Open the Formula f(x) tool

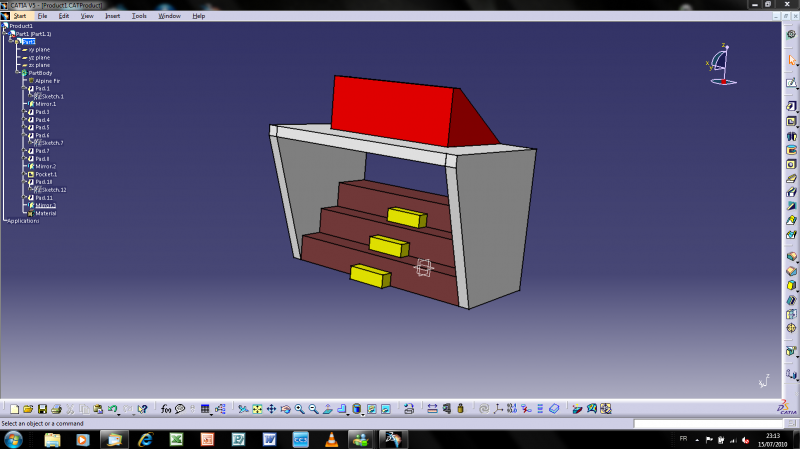click(x=166, y=409)
